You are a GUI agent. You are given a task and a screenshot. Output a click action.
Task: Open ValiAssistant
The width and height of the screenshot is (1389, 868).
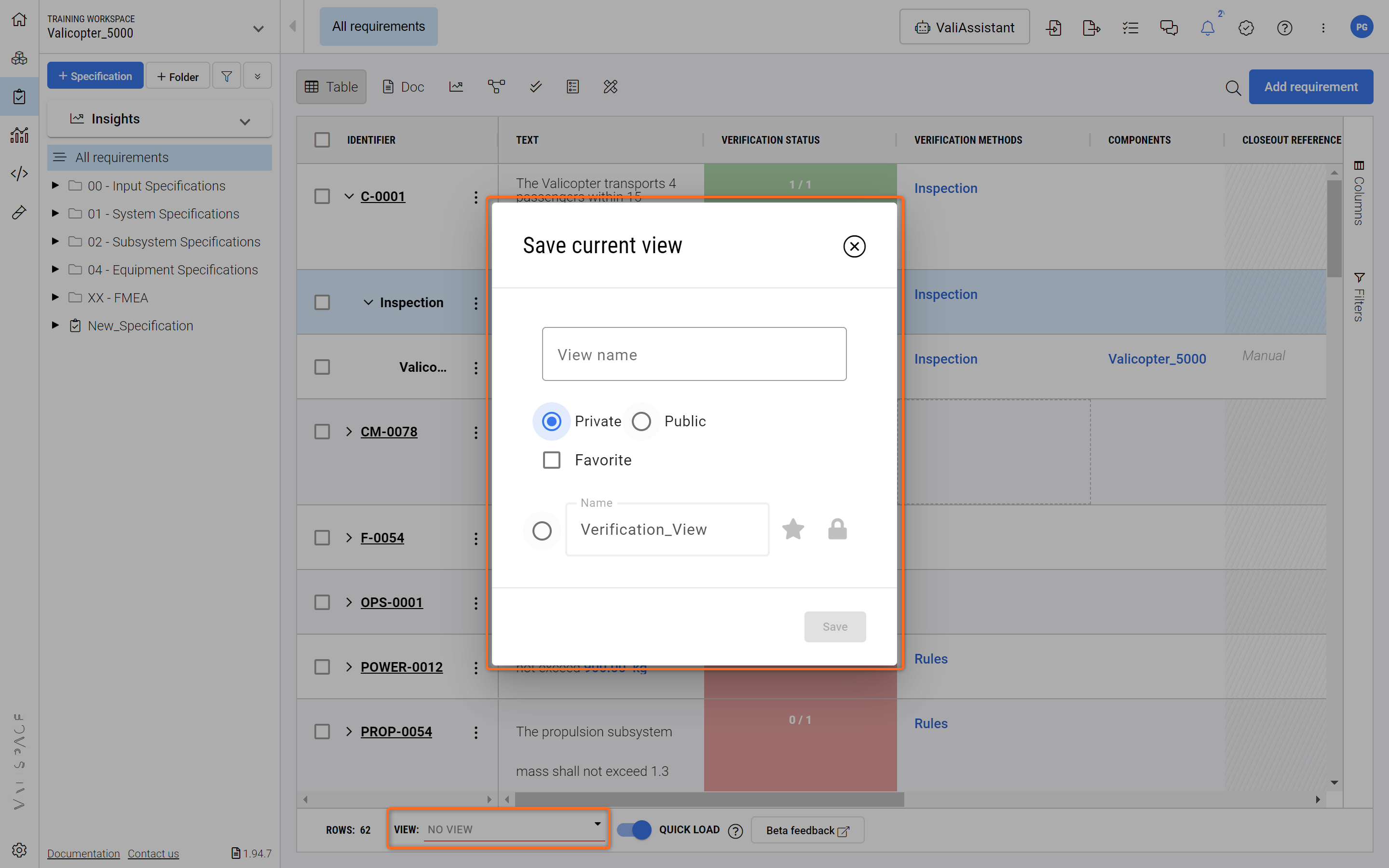click(964, 27)
